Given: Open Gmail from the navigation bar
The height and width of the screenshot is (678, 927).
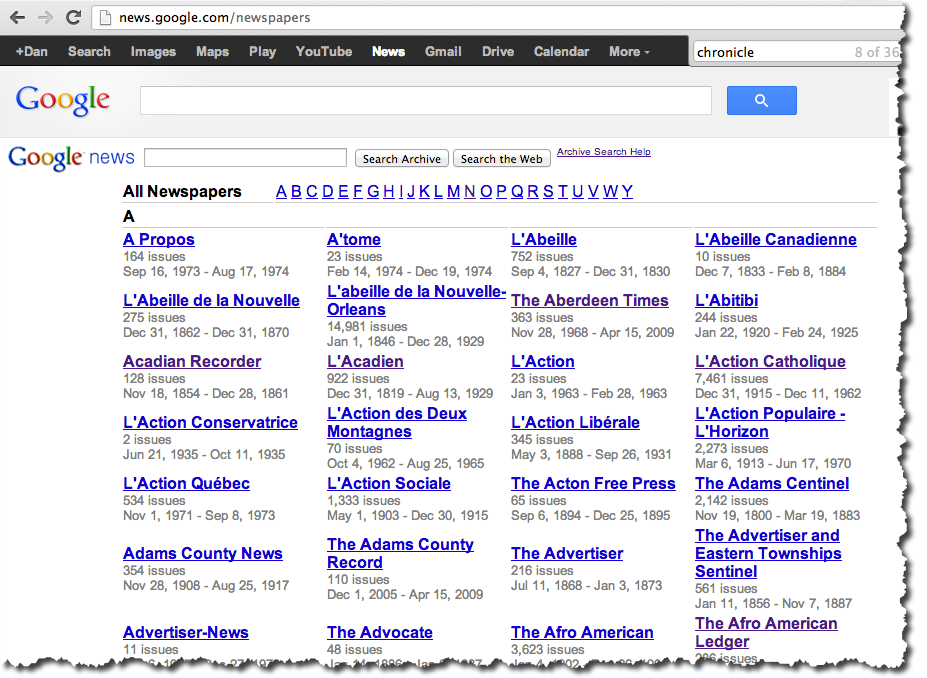Looking at the screenshot, I should coord(443,51).
